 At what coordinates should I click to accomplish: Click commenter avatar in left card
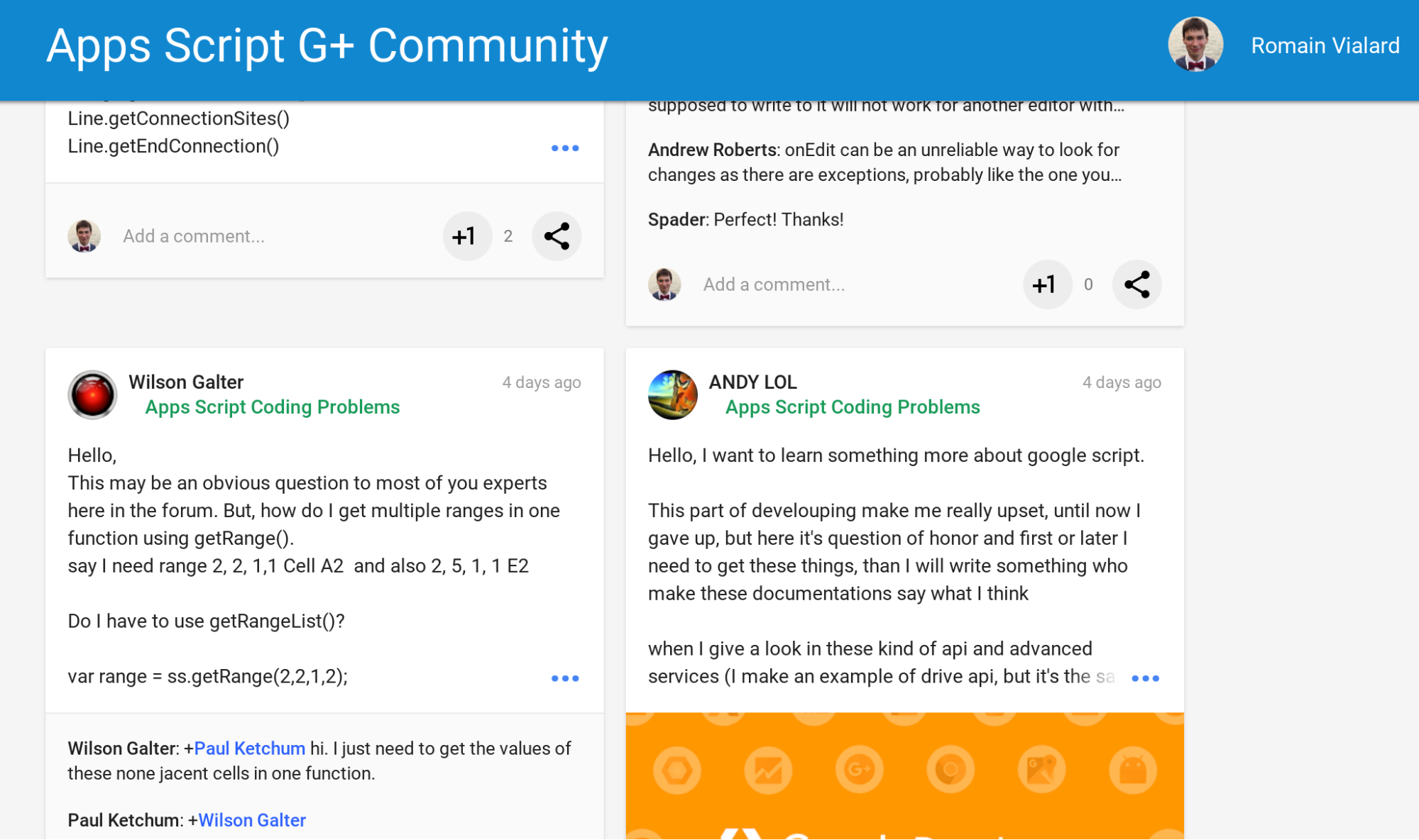pyautogui.click(x=84, y=236)
